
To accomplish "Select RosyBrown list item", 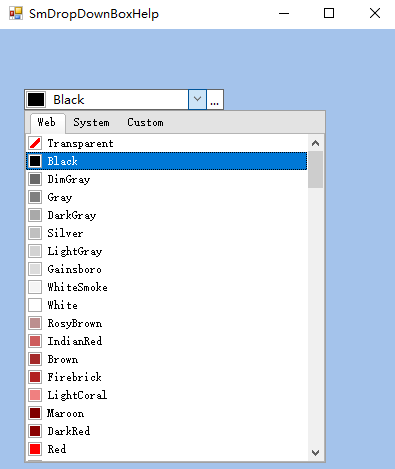I will point(167,323).
